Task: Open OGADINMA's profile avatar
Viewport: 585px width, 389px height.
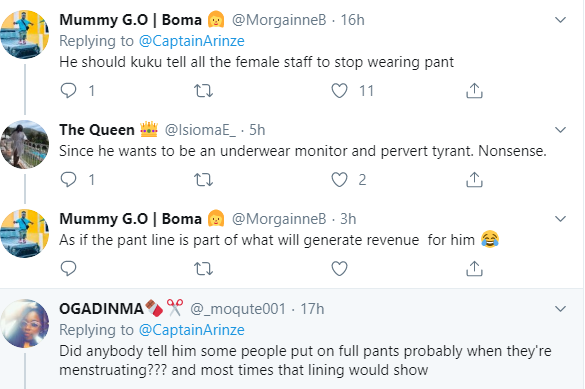Action: pyautogui.click(x=25, y=323)
